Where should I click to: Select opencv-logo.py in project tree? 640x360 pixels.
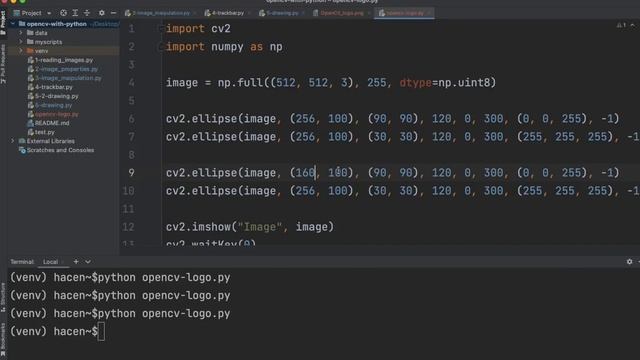point(56,114)
